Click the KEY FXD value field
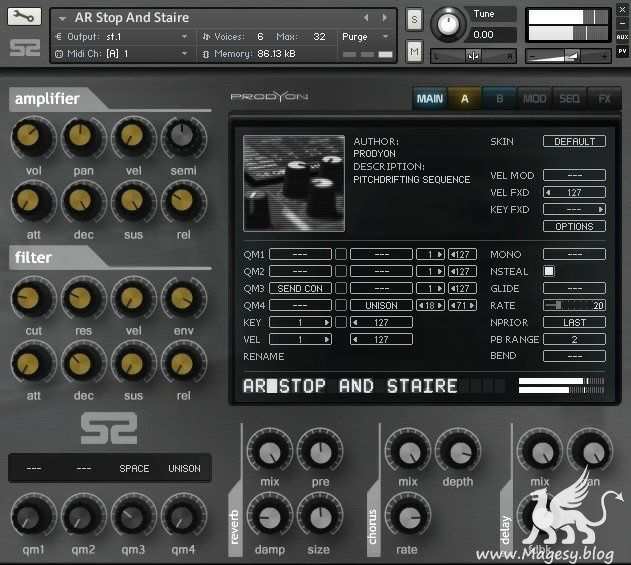 coord(574,209)
